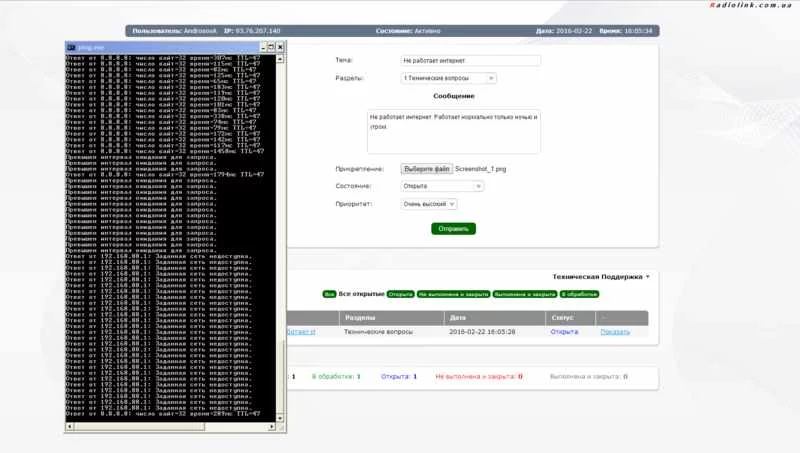
Task: Filter tickets by В обработке
Action: pyautogui.click(x=579, y=294)
